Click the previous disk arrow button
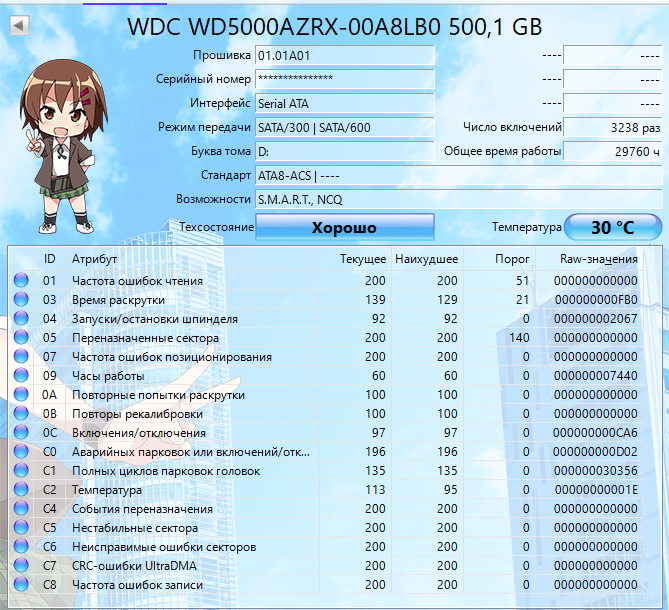The height and width of the screenshot is (610, 669). [x=19, y=26]
